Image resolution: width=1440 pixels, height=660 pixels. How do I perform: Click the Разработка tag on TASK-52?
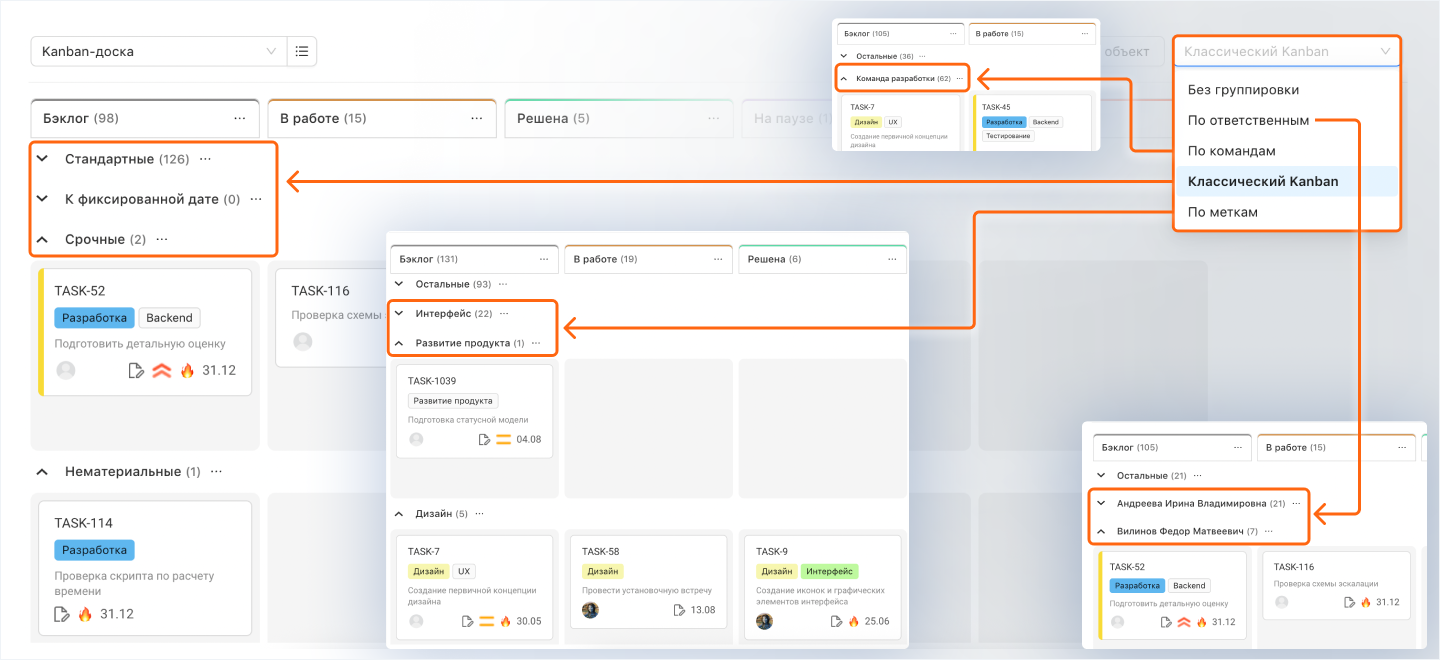tap(94, 318)
